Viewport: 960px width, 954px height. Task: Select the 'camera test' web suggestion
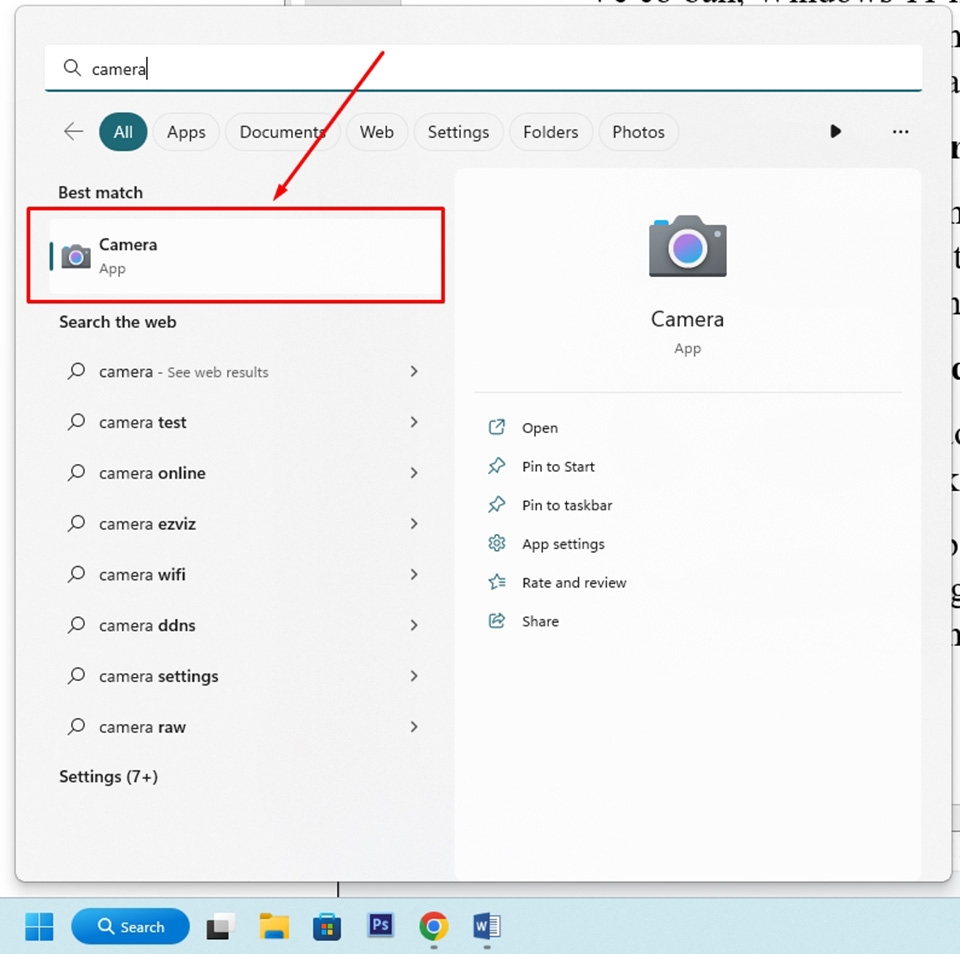244,423
